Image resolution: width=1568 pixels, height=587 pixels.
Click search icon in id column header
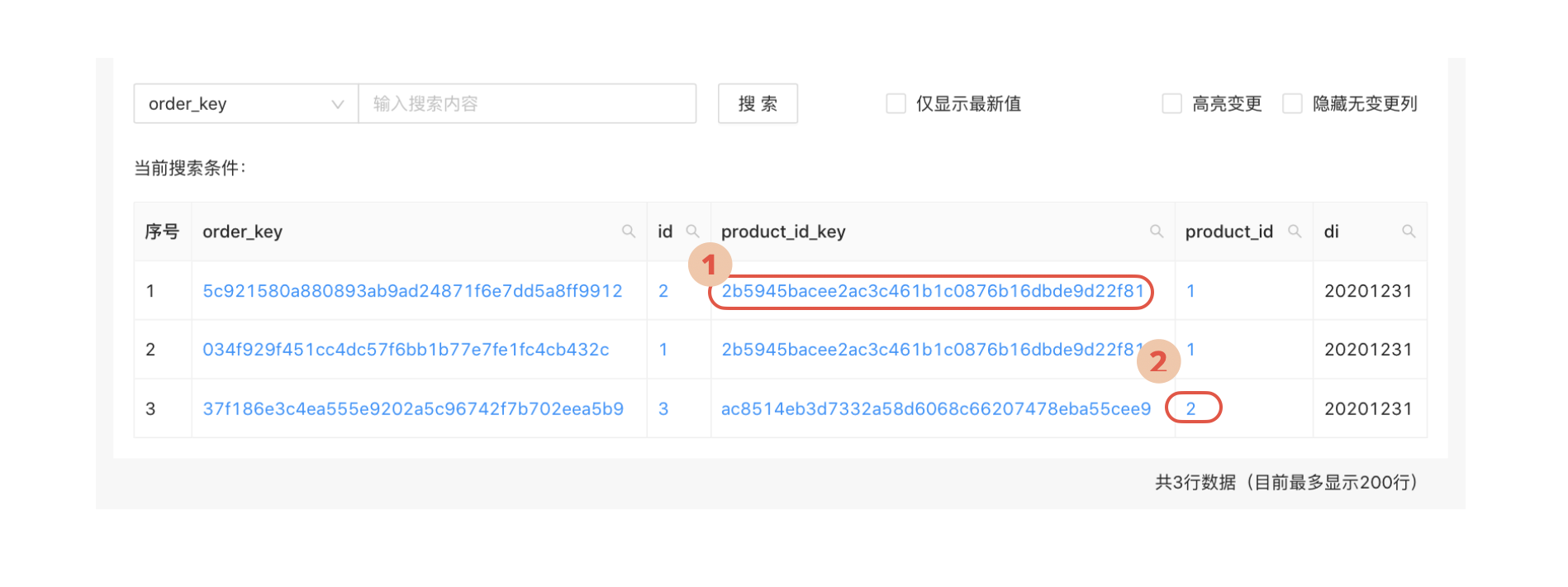coord(693,231)
